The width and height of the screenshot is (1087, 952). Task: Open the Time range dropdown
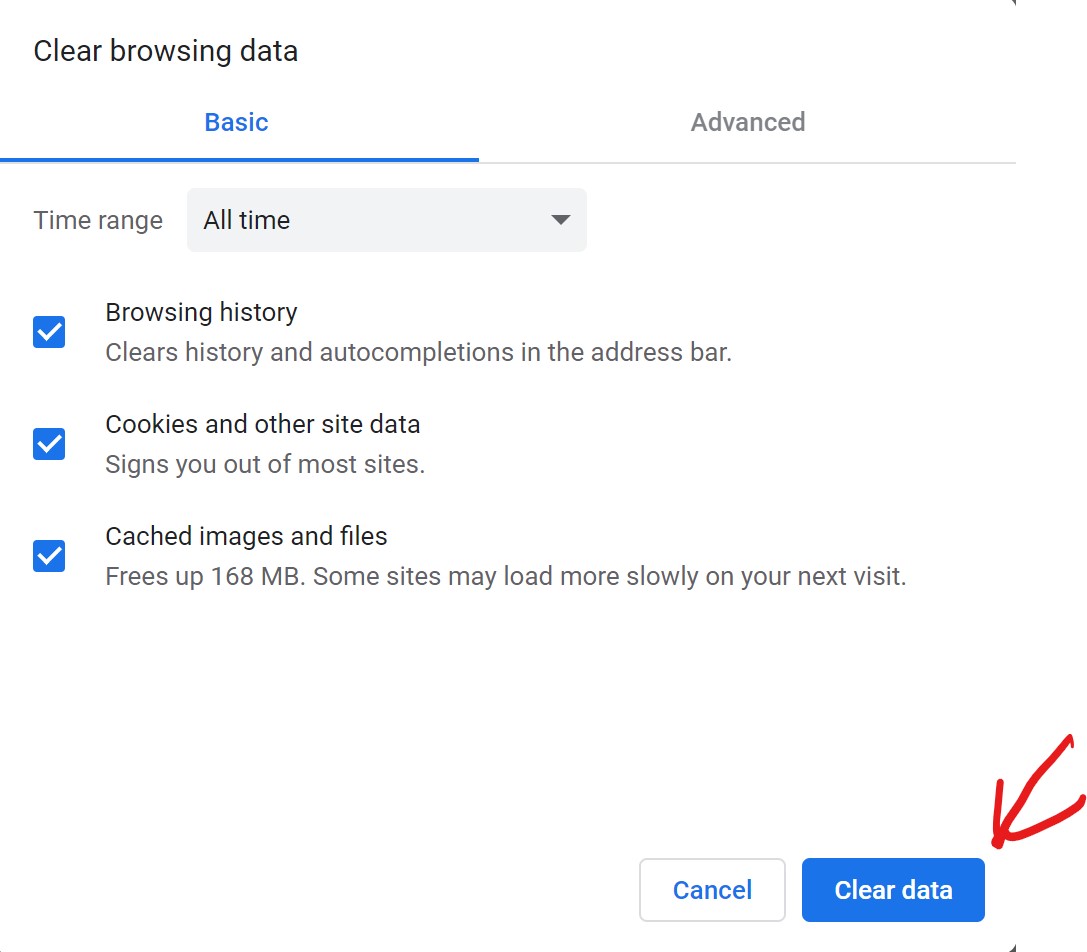click(x=387, y=220)
